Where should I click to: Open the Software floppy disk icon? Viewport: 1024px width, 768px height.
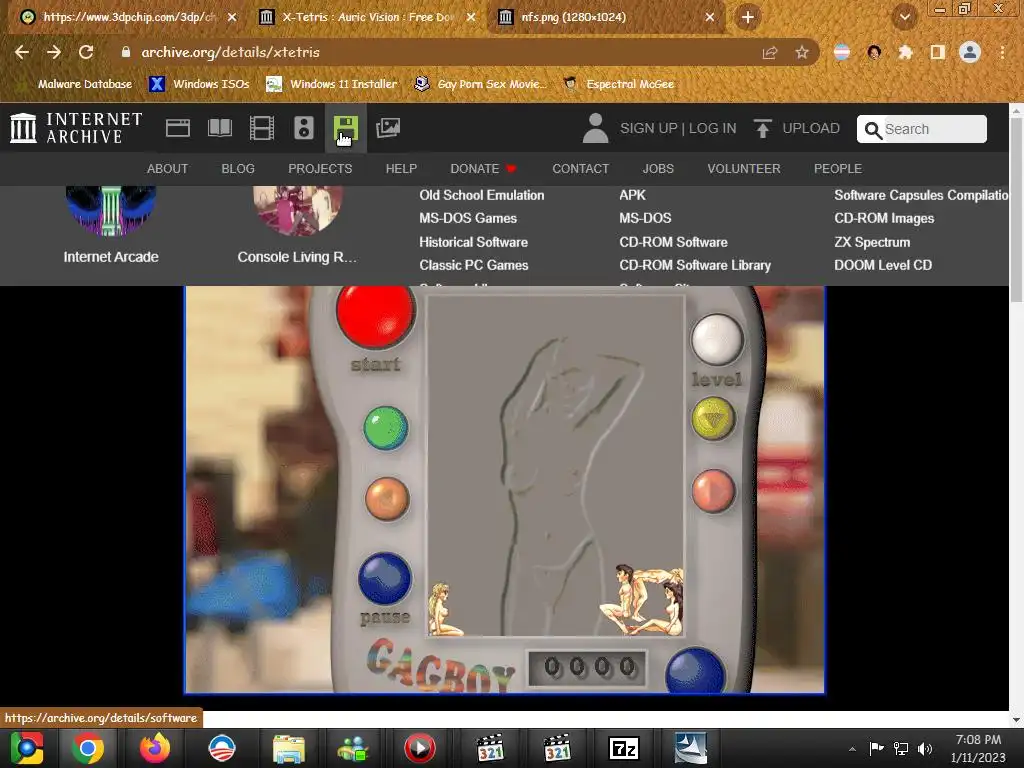[345, 128]
